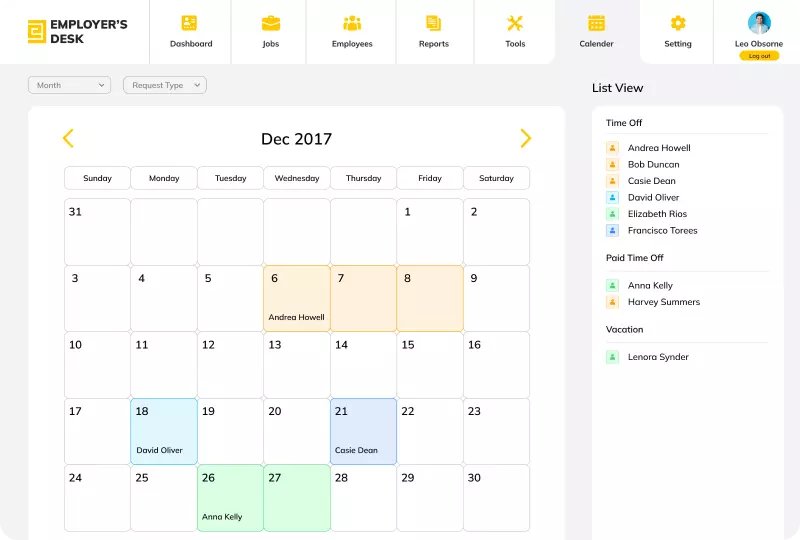This screenshot has width=800, height=540.
Task: Select David Oliver in the Time Off list
Action: [x=653, y=197]
